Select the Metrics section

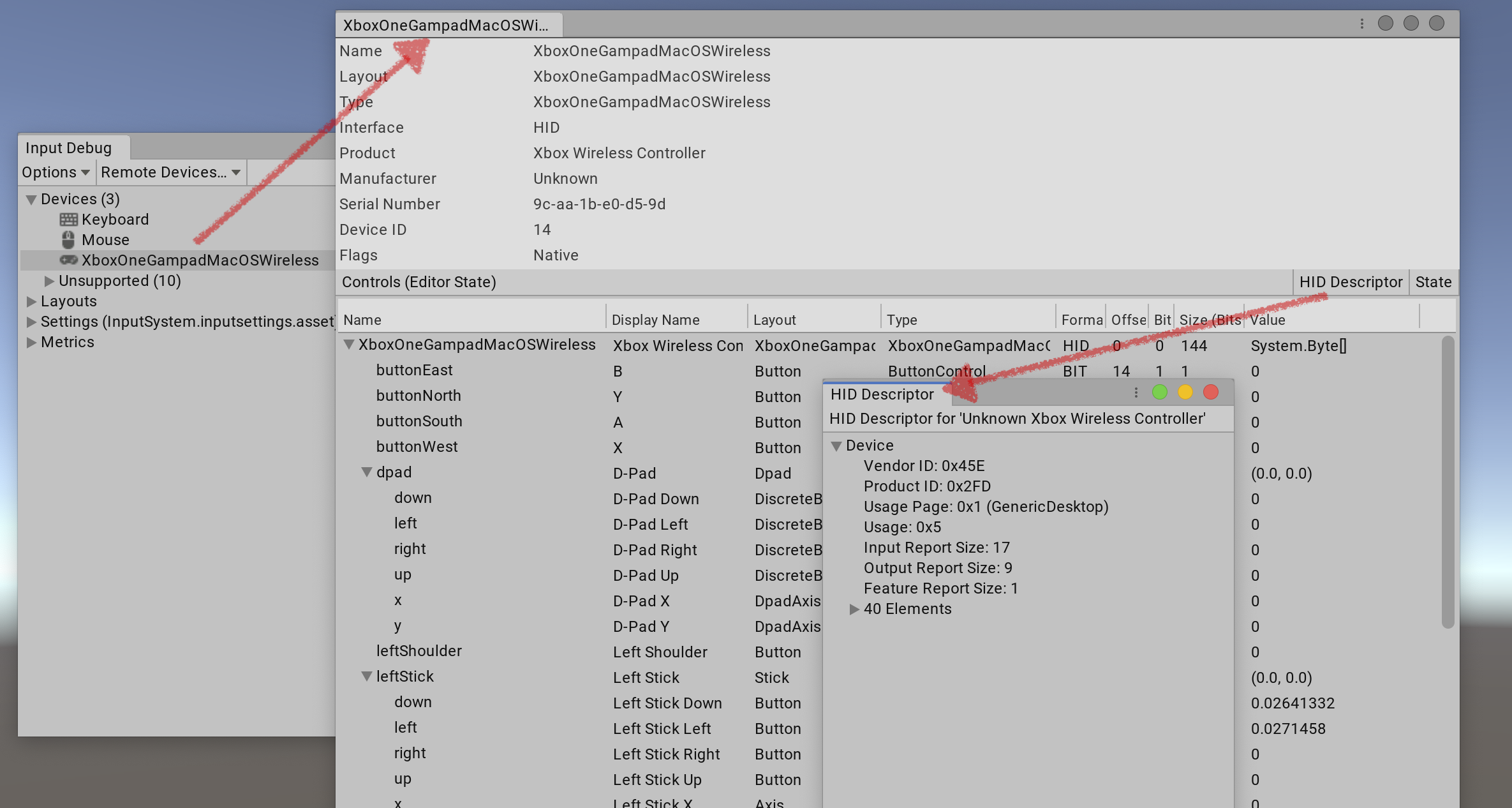[67, 341]
